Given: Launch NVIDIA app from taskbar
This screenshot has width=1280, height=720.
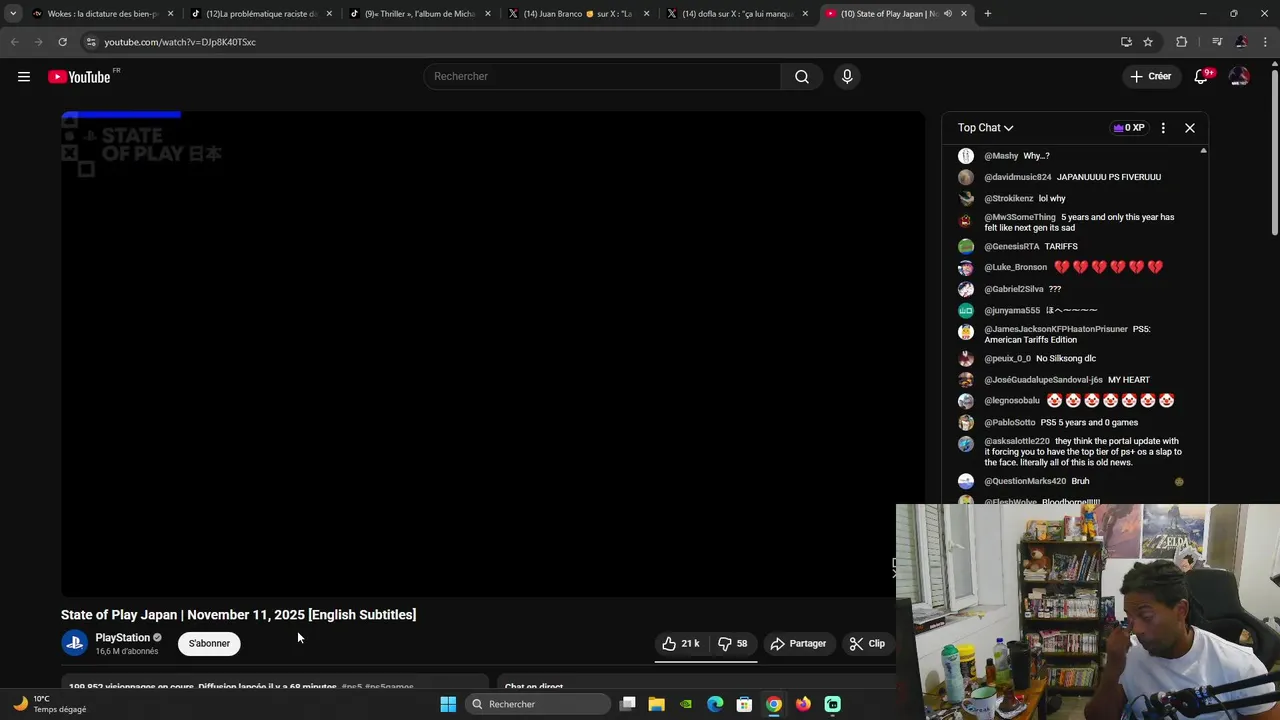Looking at the screenshot, I should point(686,704).
